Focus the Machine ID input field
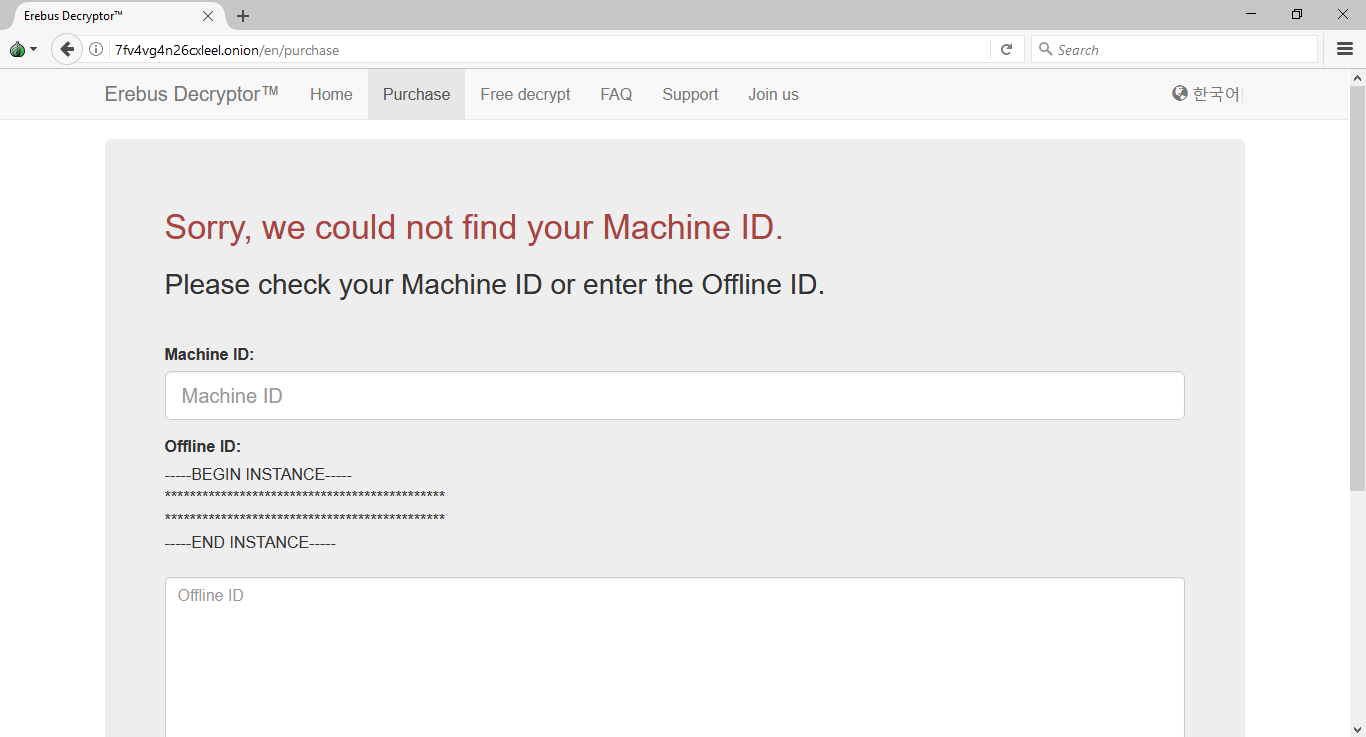Screen dimensions: 1366x737 coord(674,396)
